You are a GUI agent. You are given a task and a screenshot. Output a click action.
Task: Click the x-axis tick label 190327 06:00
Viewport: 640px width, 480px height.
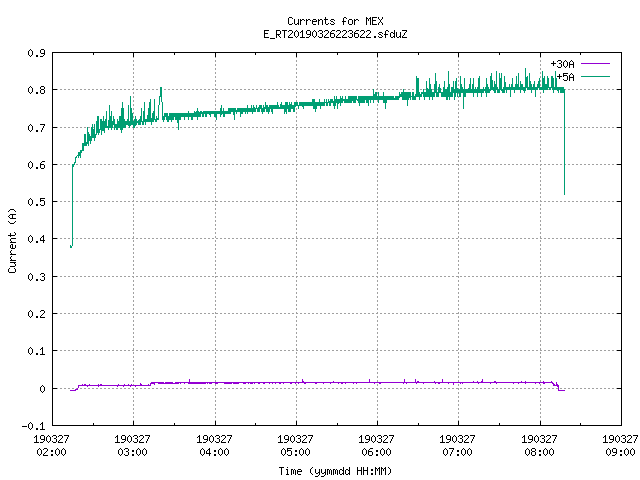376,445
